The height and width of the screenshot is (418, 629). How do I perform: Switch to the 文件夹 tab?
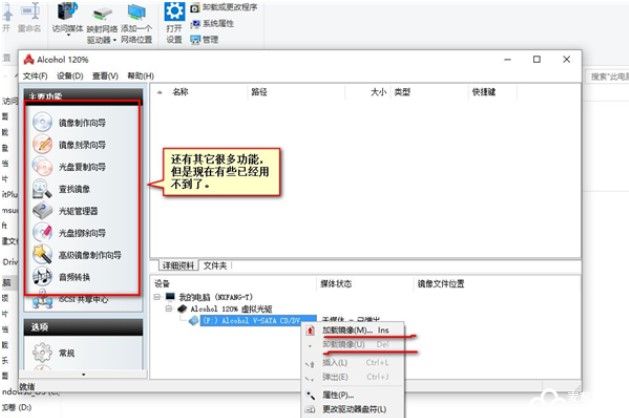(215, 266)
